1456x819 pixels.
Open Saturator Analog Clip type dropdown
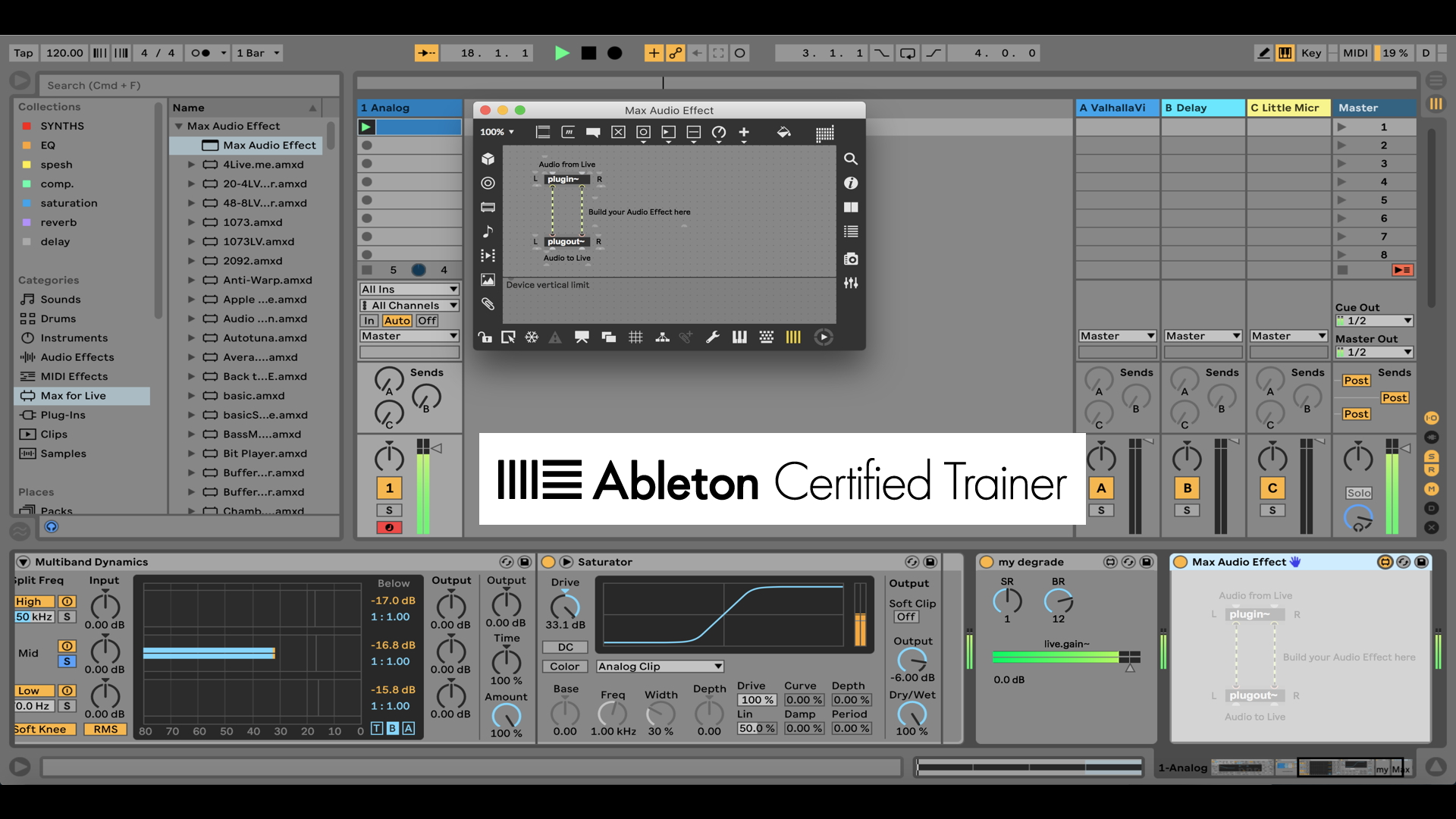(x=660, y=667)
